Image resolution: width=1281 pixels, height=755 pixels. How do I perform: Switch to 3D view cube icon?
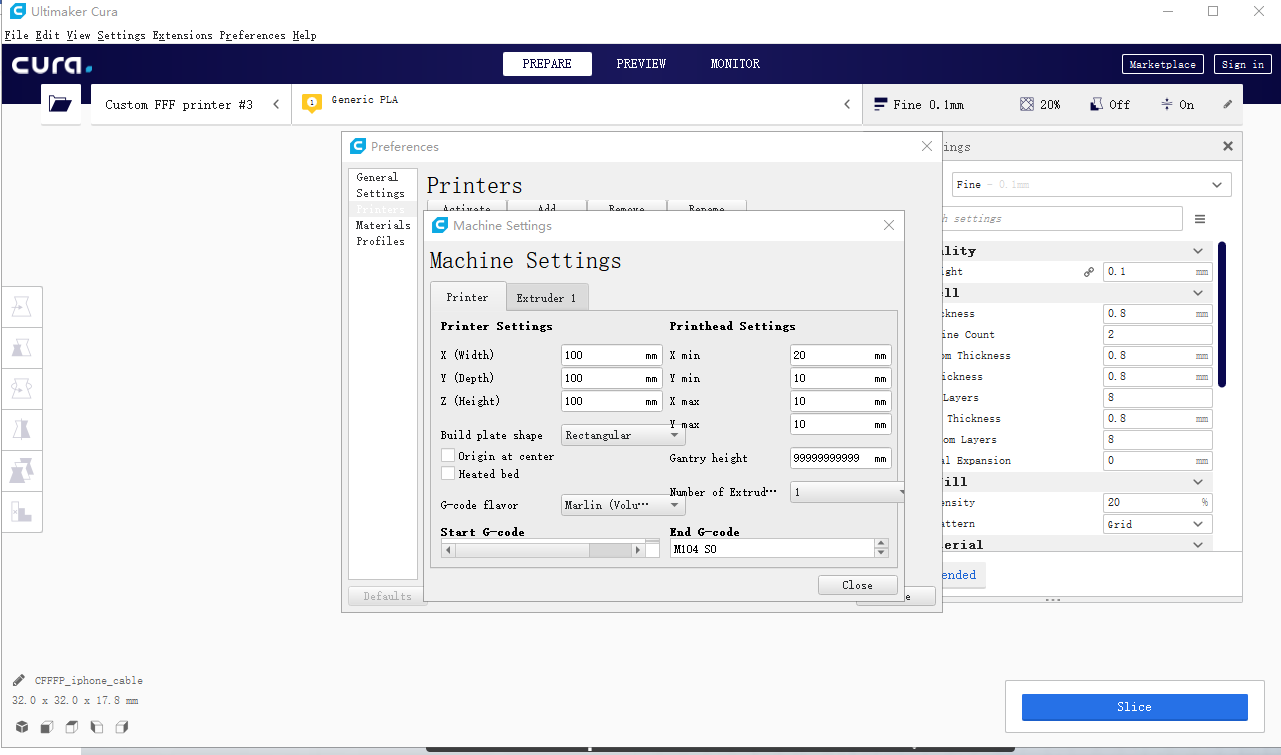click(x=22, y=727)
